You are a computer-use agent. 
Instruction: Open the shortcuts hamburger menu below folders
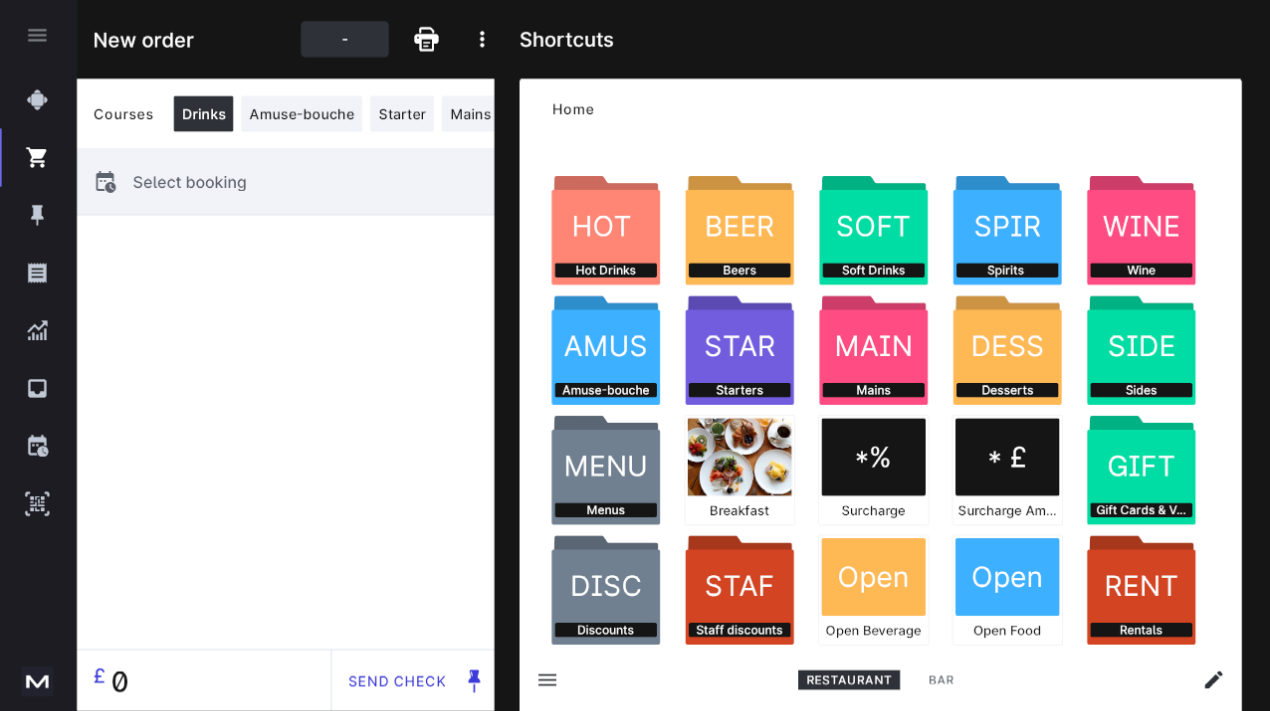pyautogui.click(x=547, y=679)
